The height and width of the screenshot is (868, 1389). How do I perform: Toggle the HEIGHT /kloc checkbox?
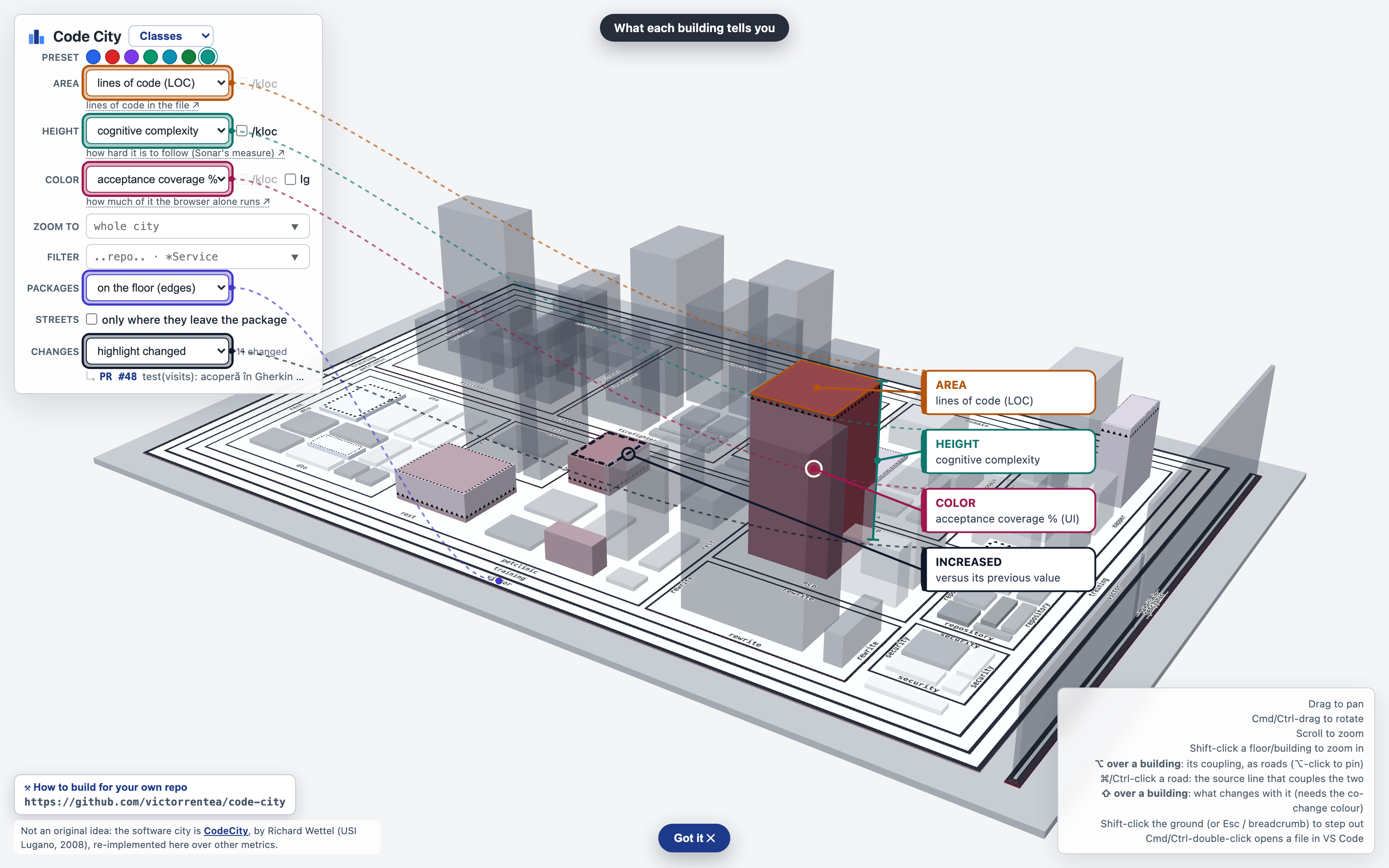pyautogui.click(x=242, y=131)
